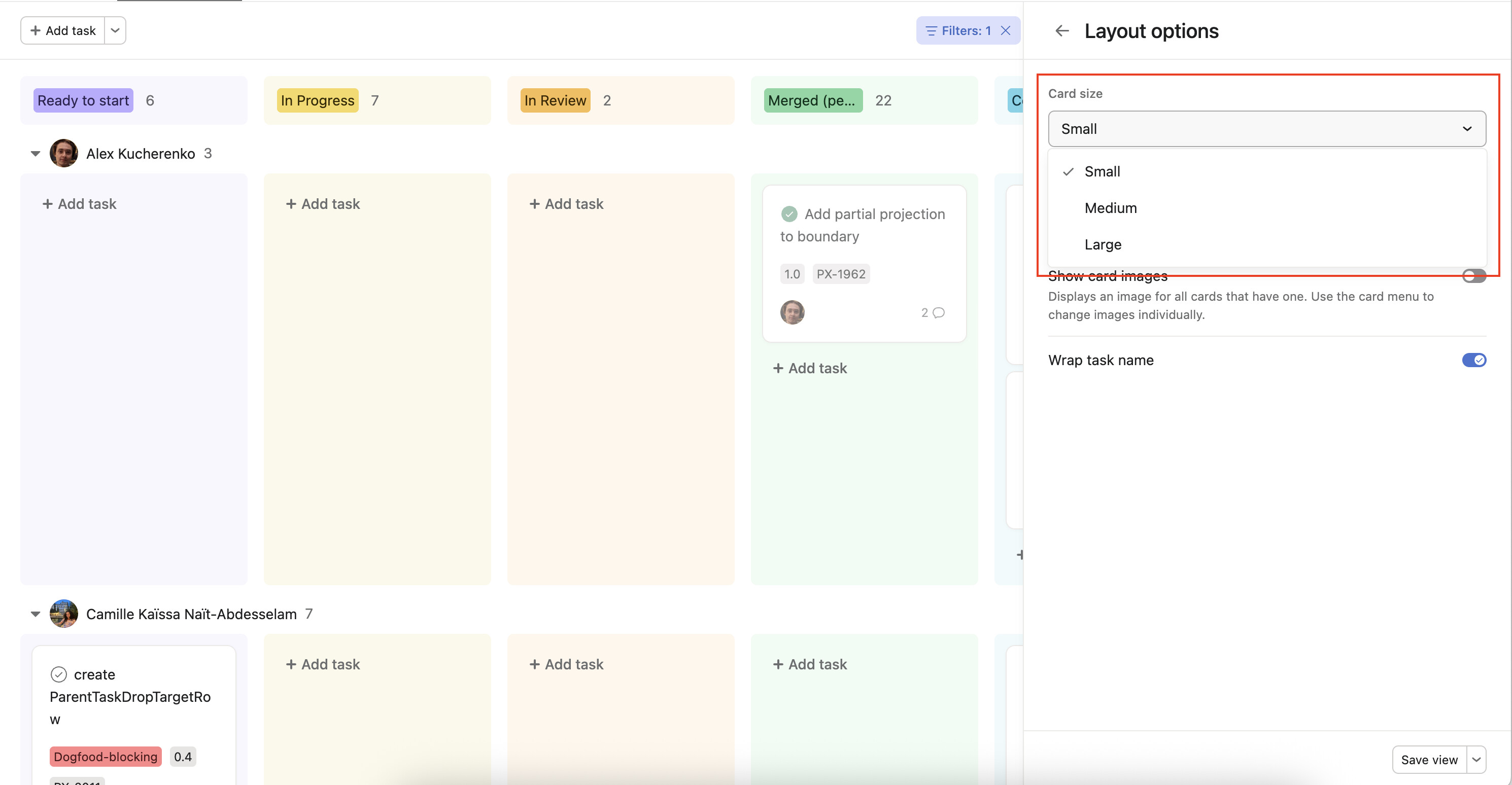Add task in Merged column under Alex
Image resolution: width=1512 pixels, height=785 pixels.
[x=810, y=369]
